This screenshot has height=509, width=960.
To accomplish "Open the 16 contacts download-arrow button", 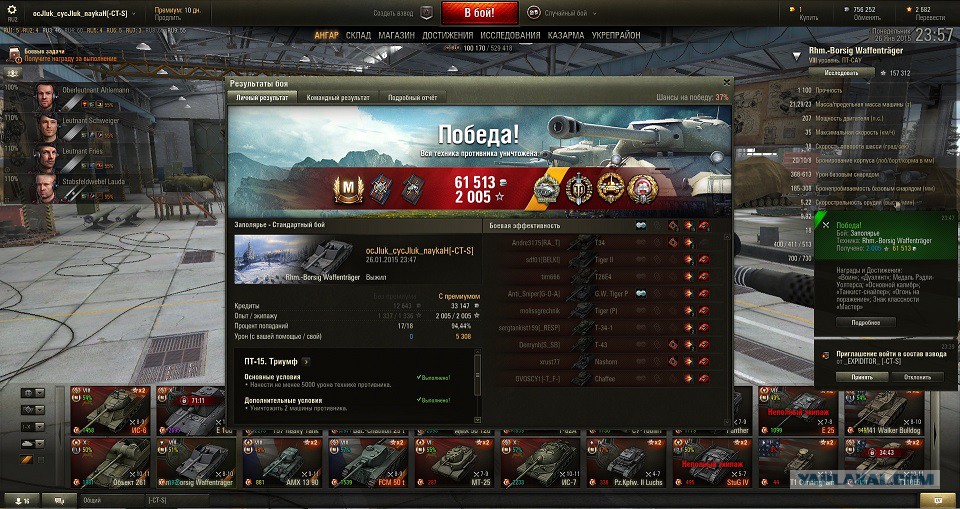I will click(18, 500).
